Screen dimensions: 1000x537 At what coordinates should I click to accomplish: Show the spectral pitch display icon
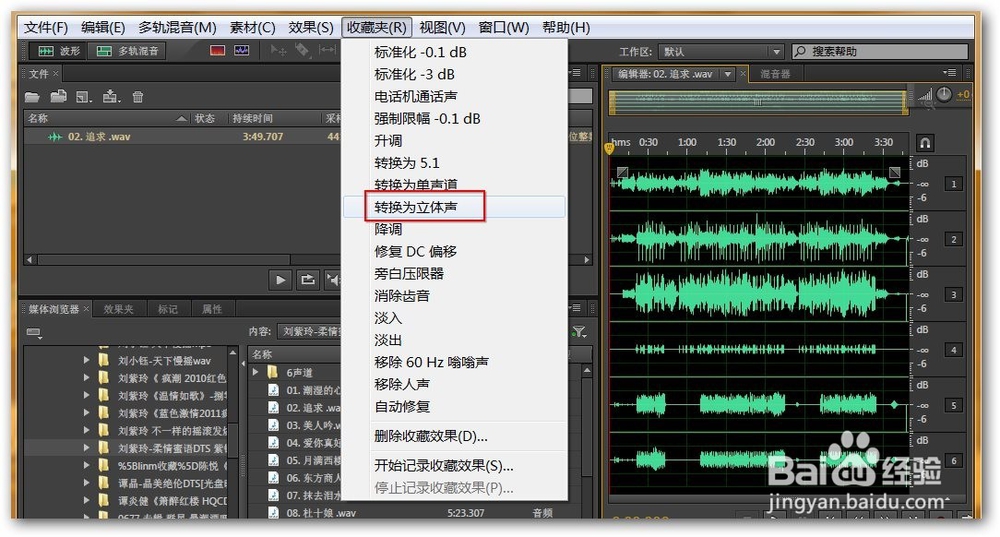click(242, 50)
